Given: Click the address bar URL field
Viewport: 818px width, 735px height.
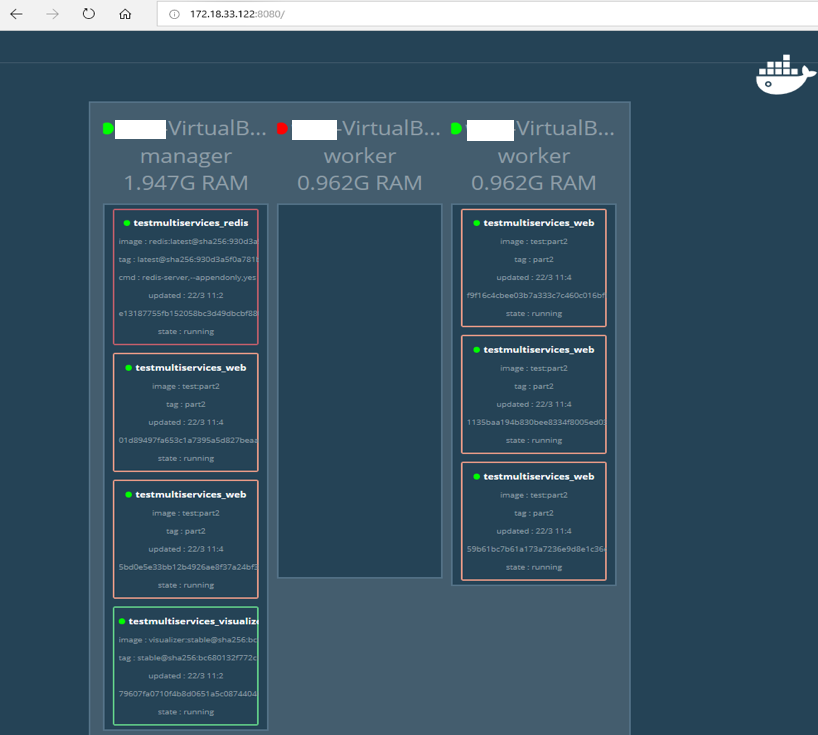Looking at the screenshot, I should tap(400, 15).
